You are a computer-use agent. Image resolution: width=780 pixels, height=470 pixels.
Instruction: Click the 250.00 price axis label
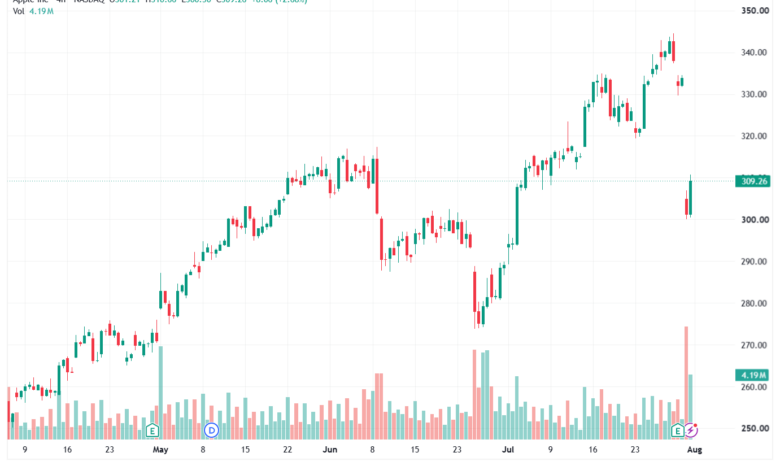pos(755,428)
